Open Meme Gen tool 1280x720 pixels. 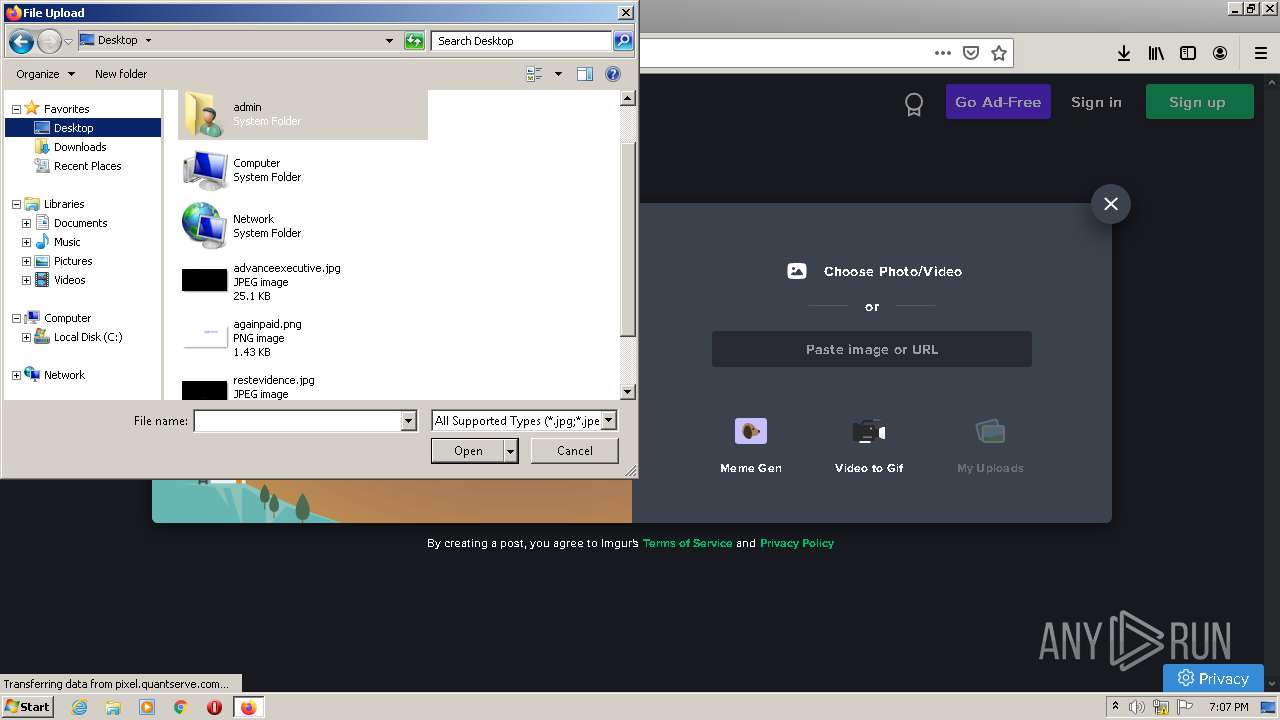click(x=751, y=446)
